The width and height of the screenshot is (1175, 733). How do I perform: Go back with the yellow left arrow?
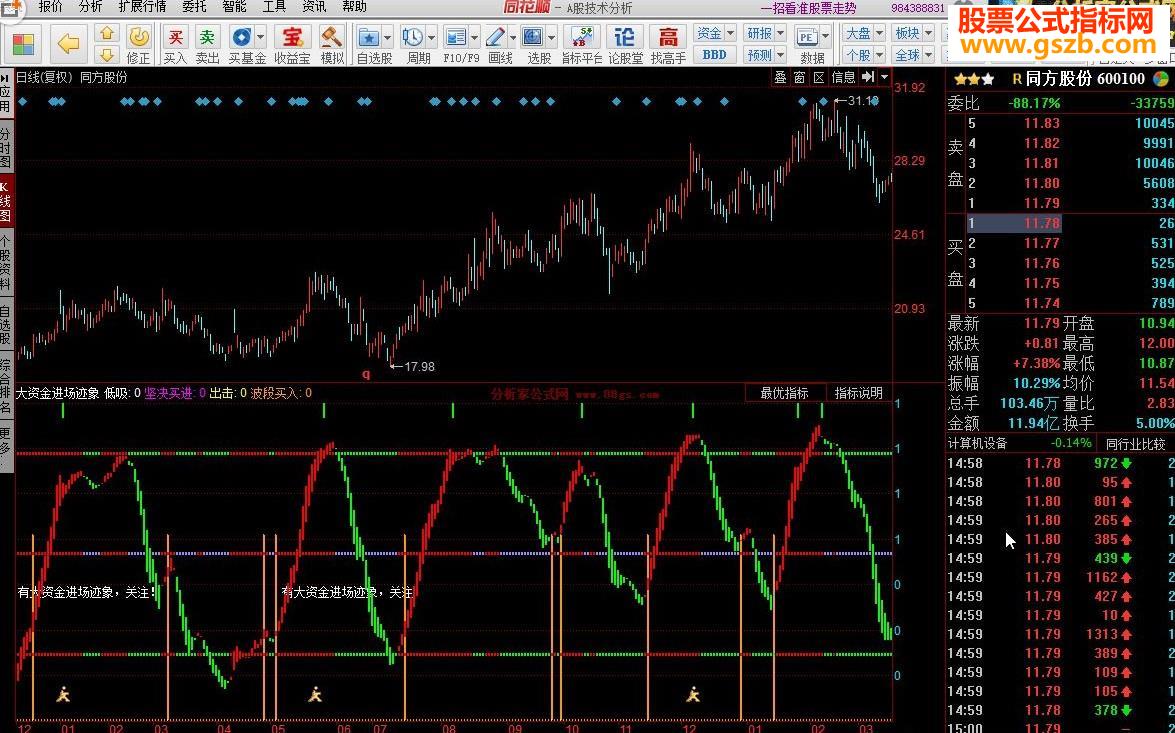pyautogui.click(x=68, y=43)
